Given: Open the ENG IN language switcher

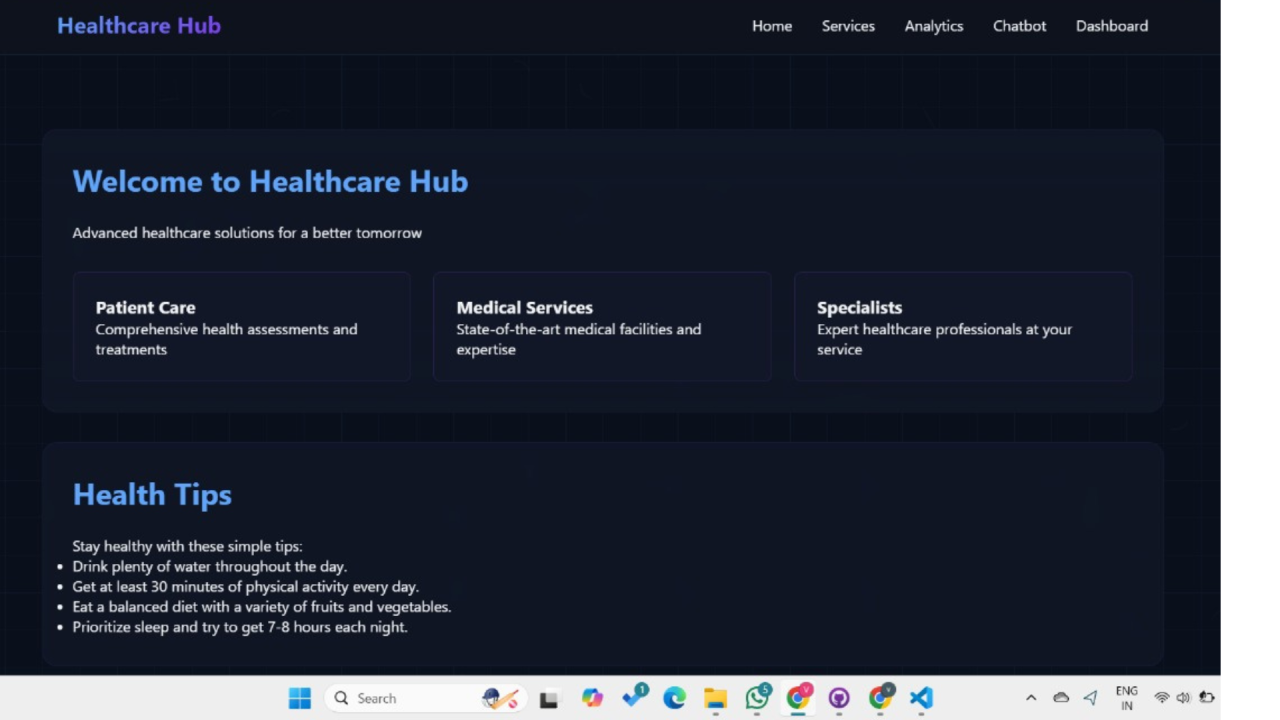Looking at the screenshot, I should [x=1126, y=698].
